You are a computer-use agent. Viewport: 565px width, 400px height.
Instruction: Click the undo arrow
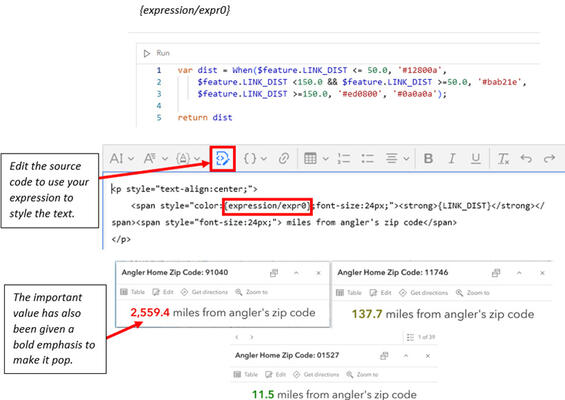[526, 159]
